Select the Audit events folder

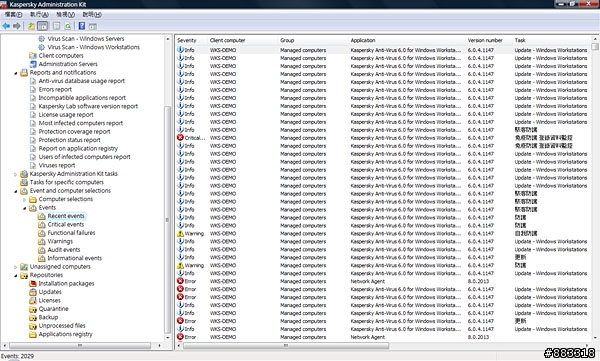coord(64,250)
